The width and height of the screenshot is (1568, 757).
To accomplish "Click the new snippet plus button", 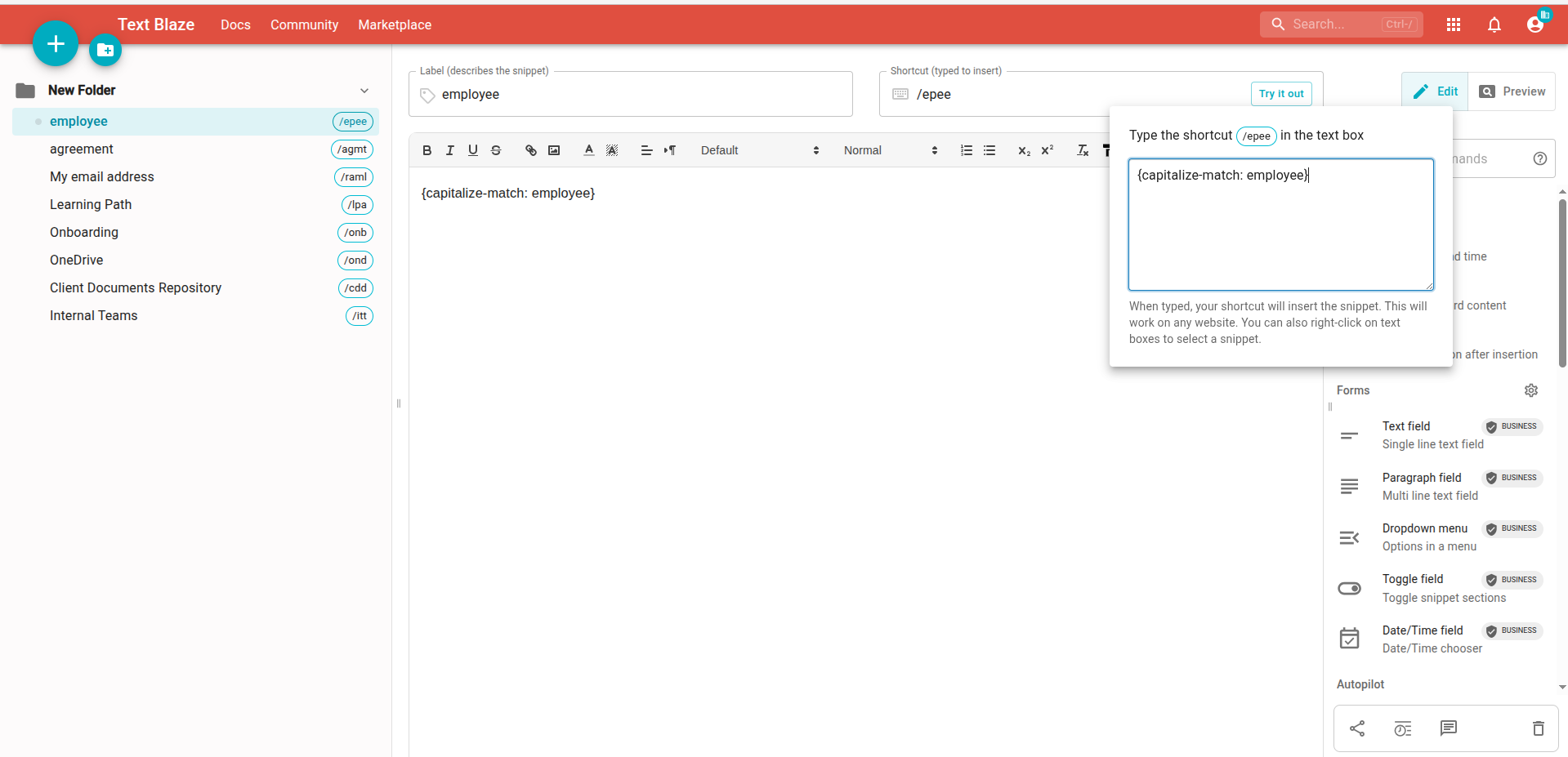I will (x=56, y=43).
